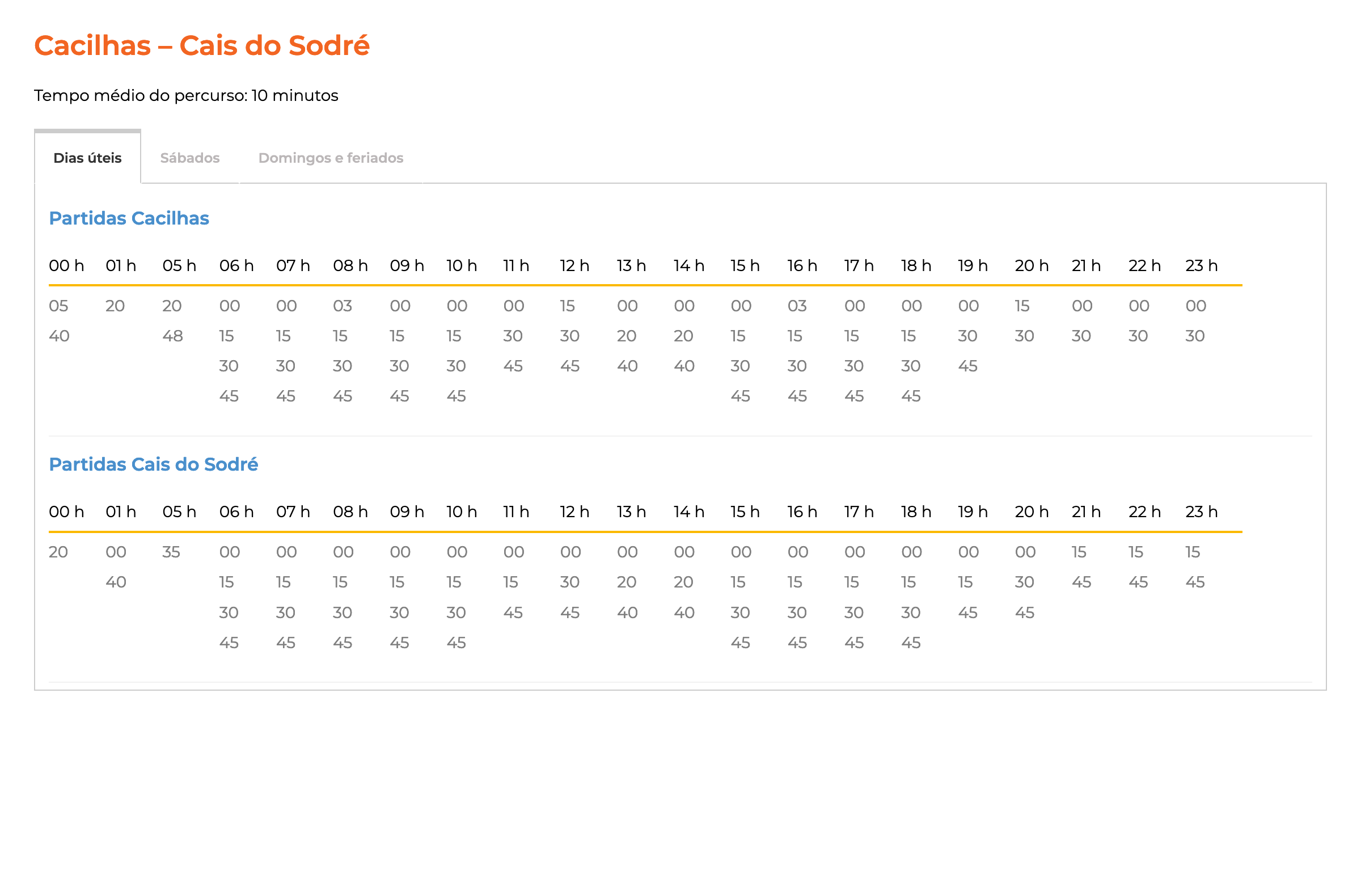1361x896 pixels.
Task: Click 12 h header in Partidas Cacilhas
Action: tap(574, 266)
